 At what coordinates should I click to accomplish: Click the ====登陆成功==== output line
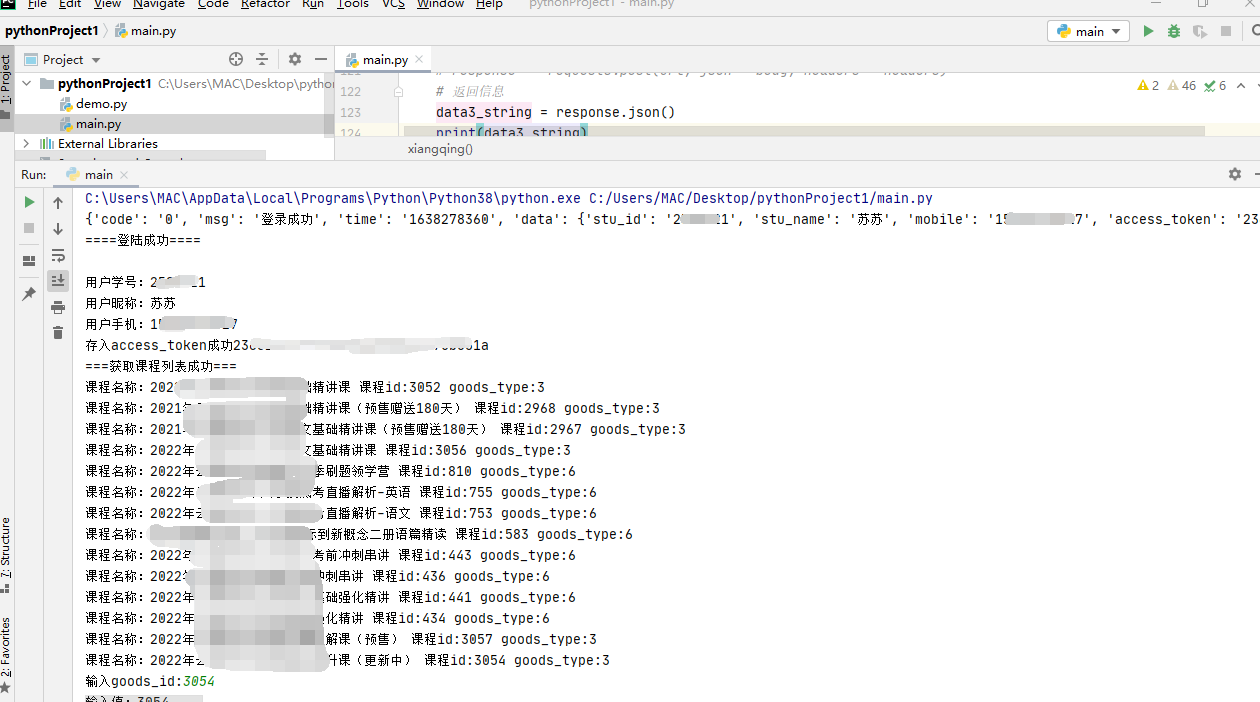143,240
